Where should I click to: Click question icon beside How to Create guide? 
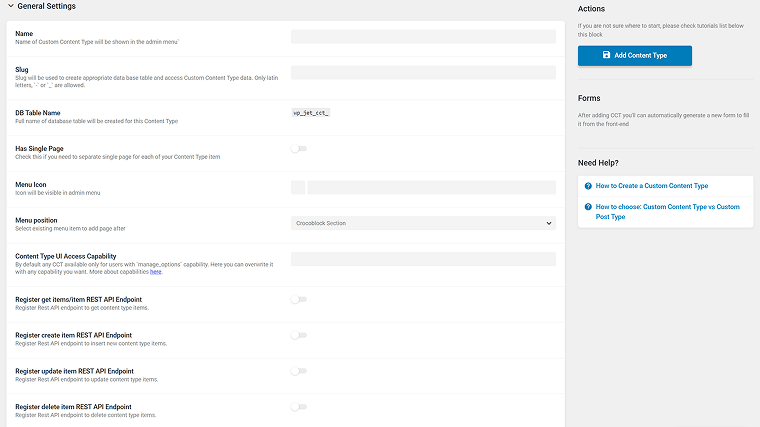[588, 186]
